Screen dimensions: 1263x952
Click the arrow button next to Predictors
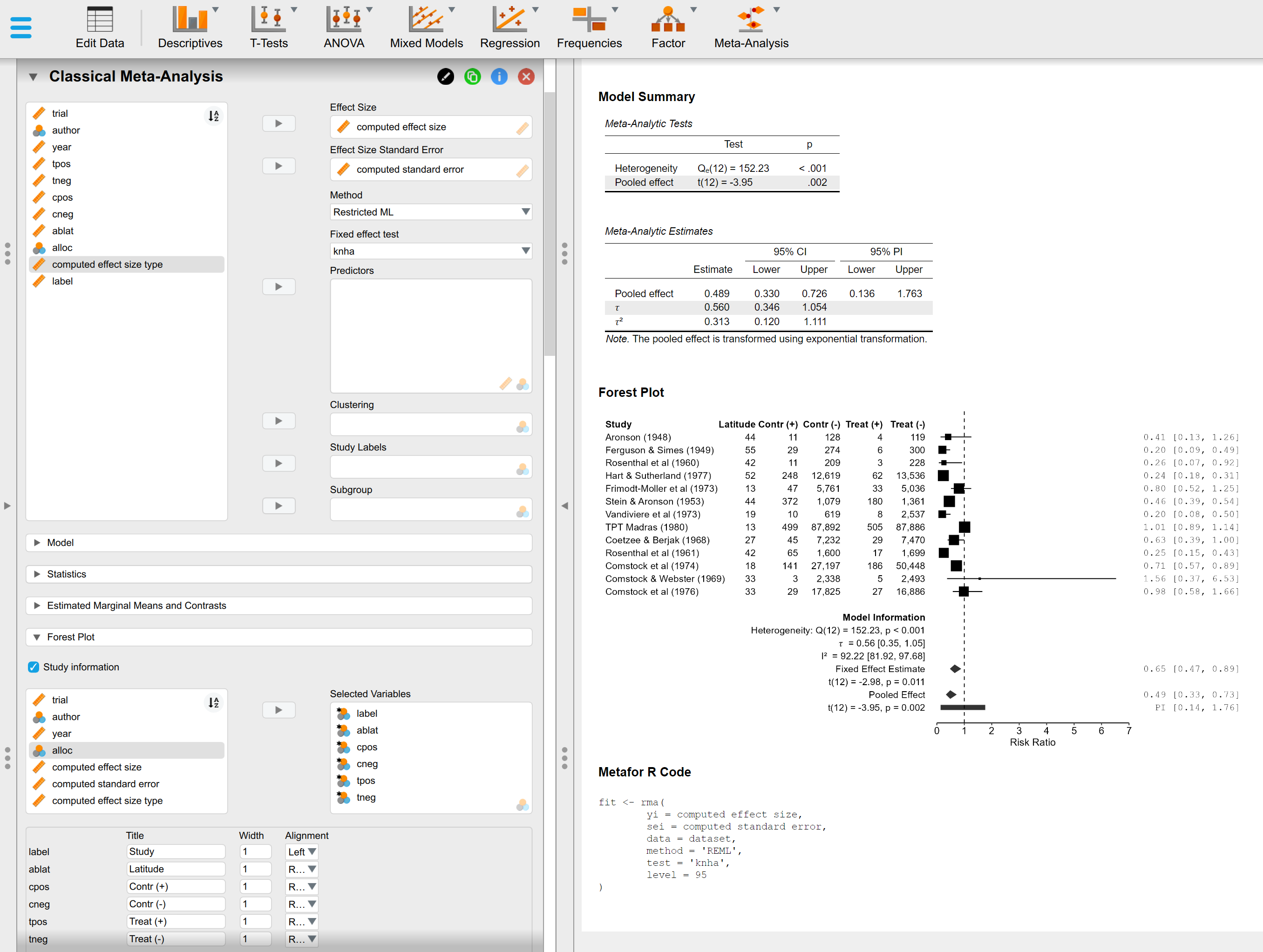278,287
